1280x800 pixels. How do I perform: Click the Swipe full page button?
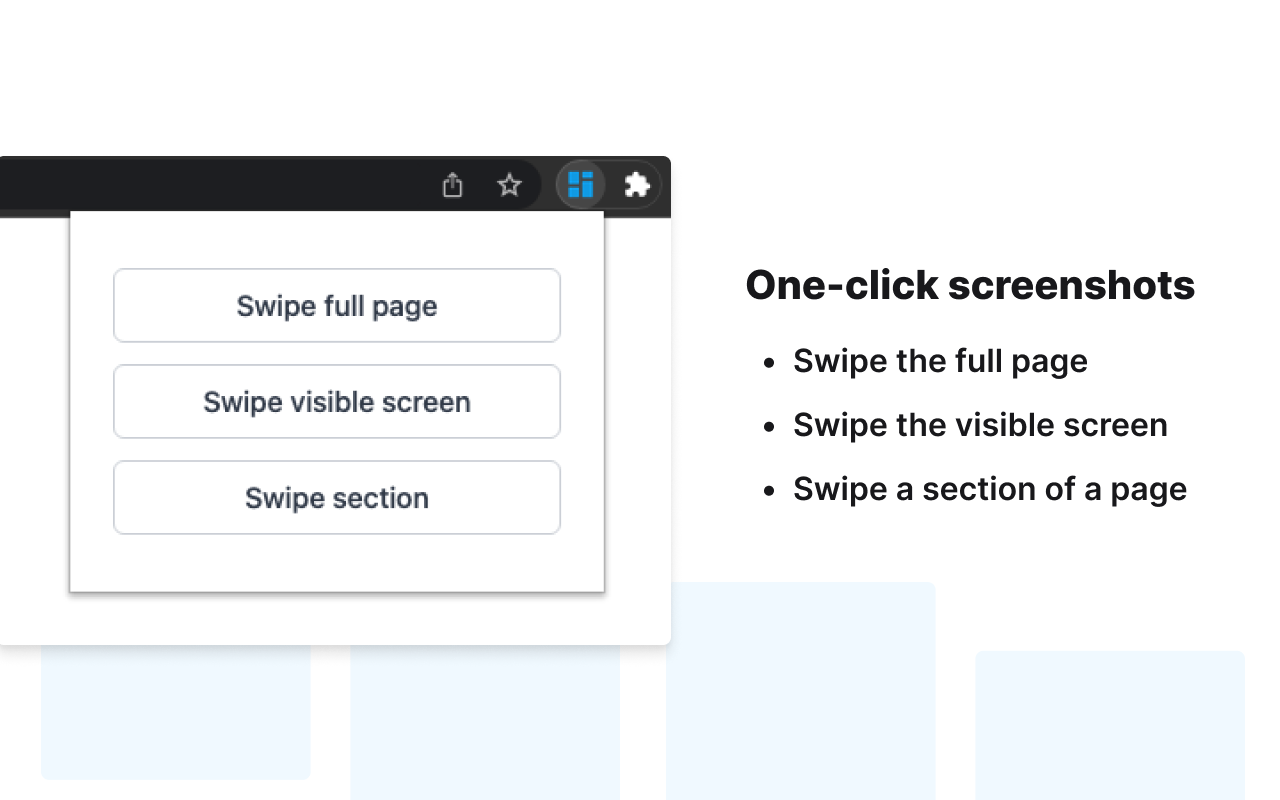[337, 305]
